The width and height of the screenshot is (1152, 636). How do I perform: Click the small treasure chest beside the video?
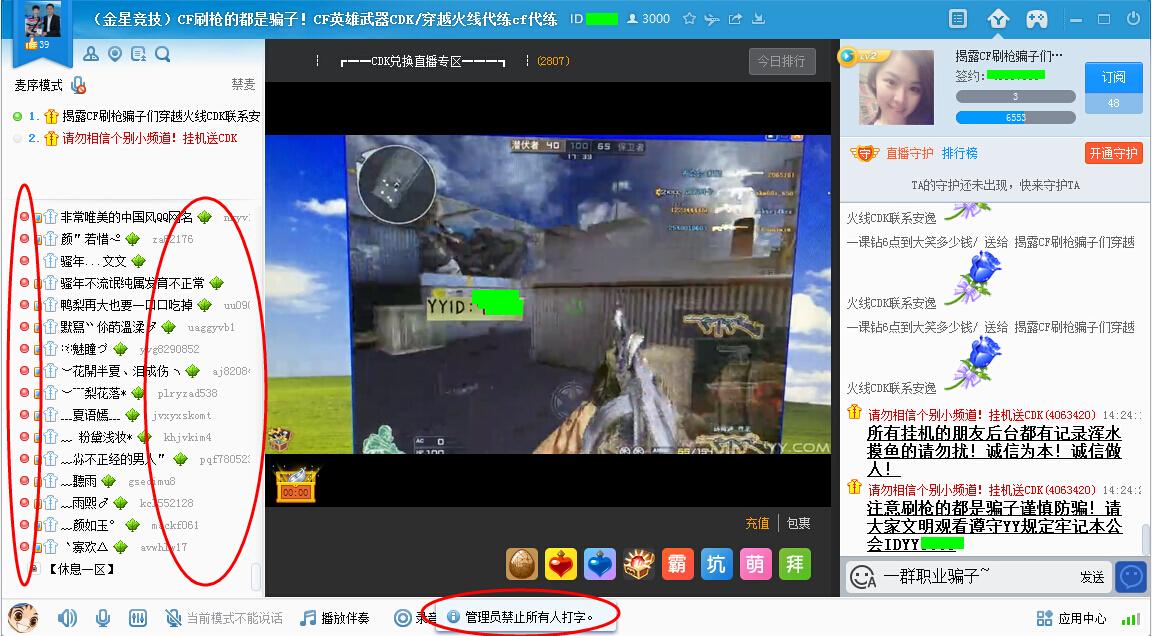click(x=280, y=438)
